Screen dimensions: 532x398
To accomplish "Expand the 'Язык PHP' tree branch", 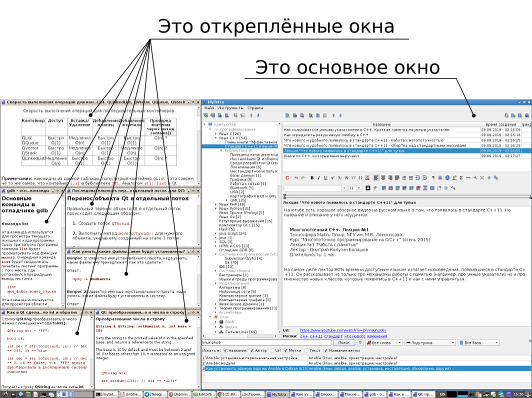I will pyautogui.click(x=216, y=205).
